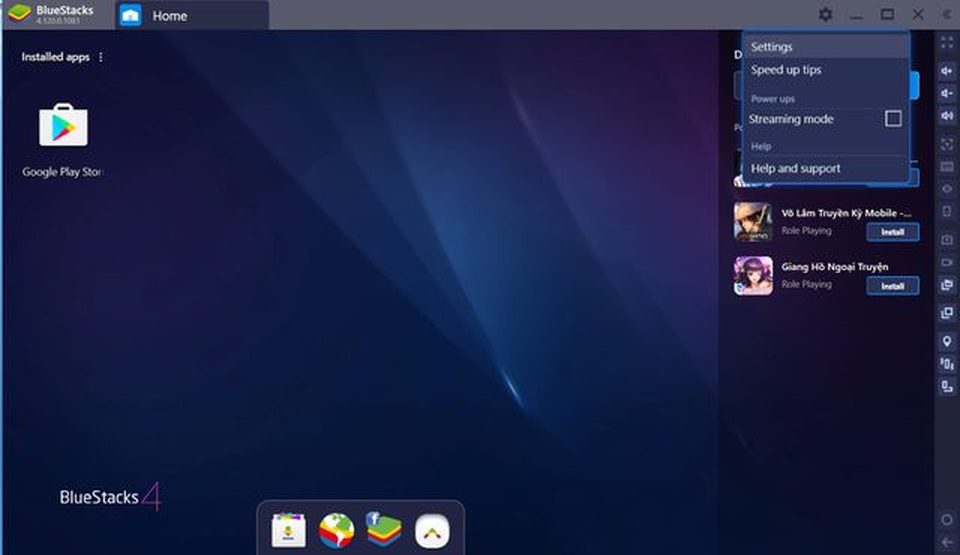Take a screenshot with the camera icon
This screenshot has width=960, height=555.
point(947,240)
